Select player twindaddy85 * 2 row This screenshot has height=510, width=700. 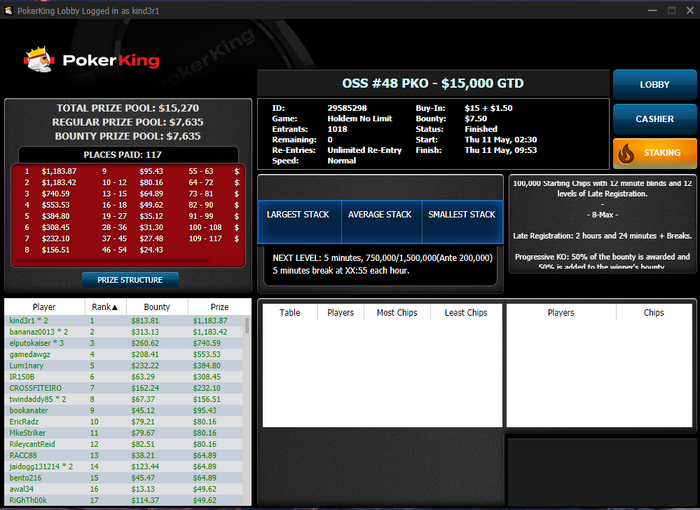pos(124,399)
